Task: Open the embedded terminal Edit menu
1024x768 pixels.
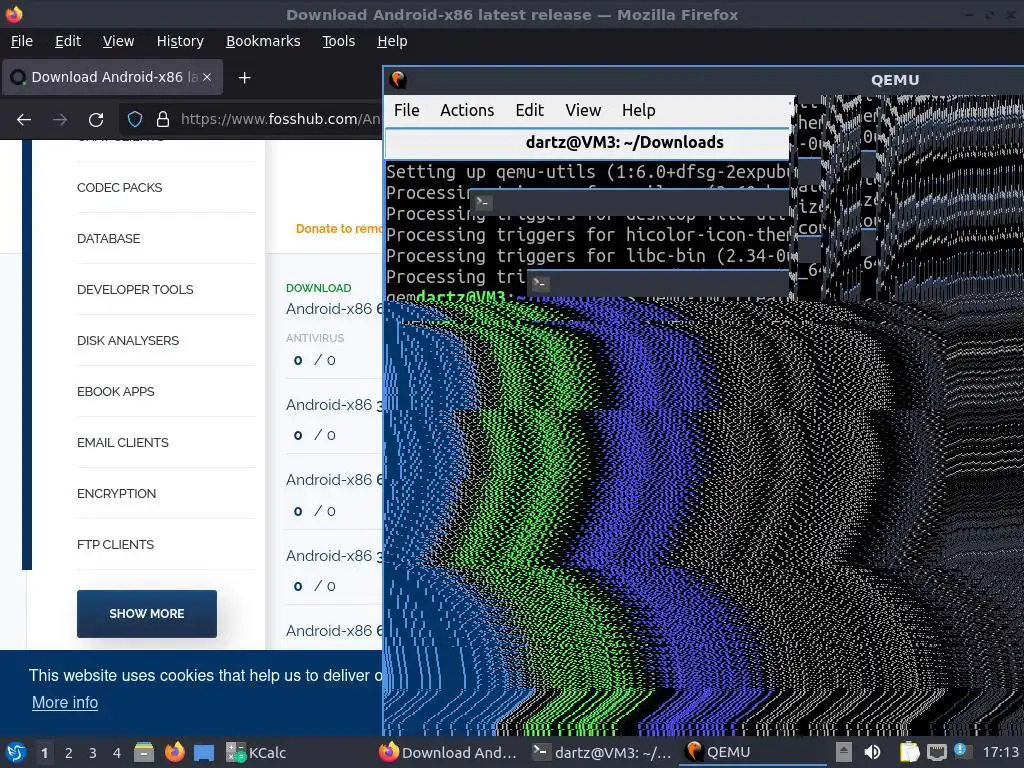Action: click(x=529, y=110)
